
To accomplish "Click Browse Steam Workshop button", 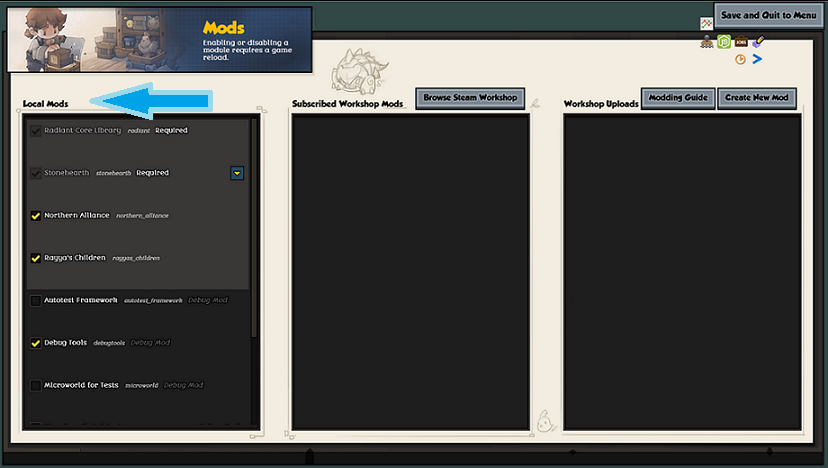I will (x=470, y=98).
